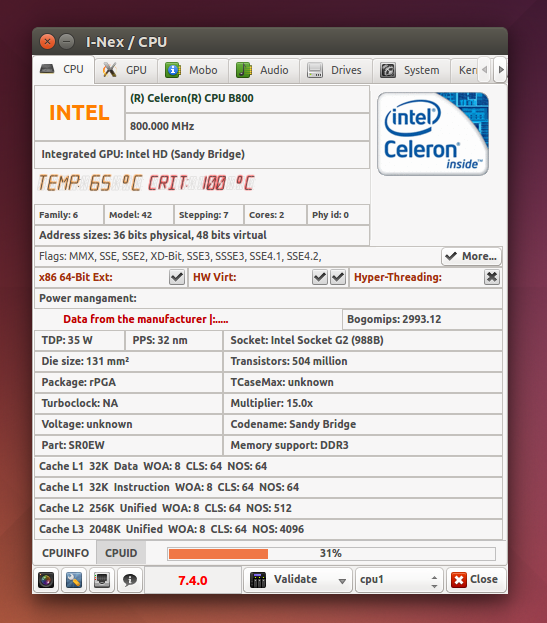
Task: Click the Part: SR0EW cell
Action: tap(128, 445)
